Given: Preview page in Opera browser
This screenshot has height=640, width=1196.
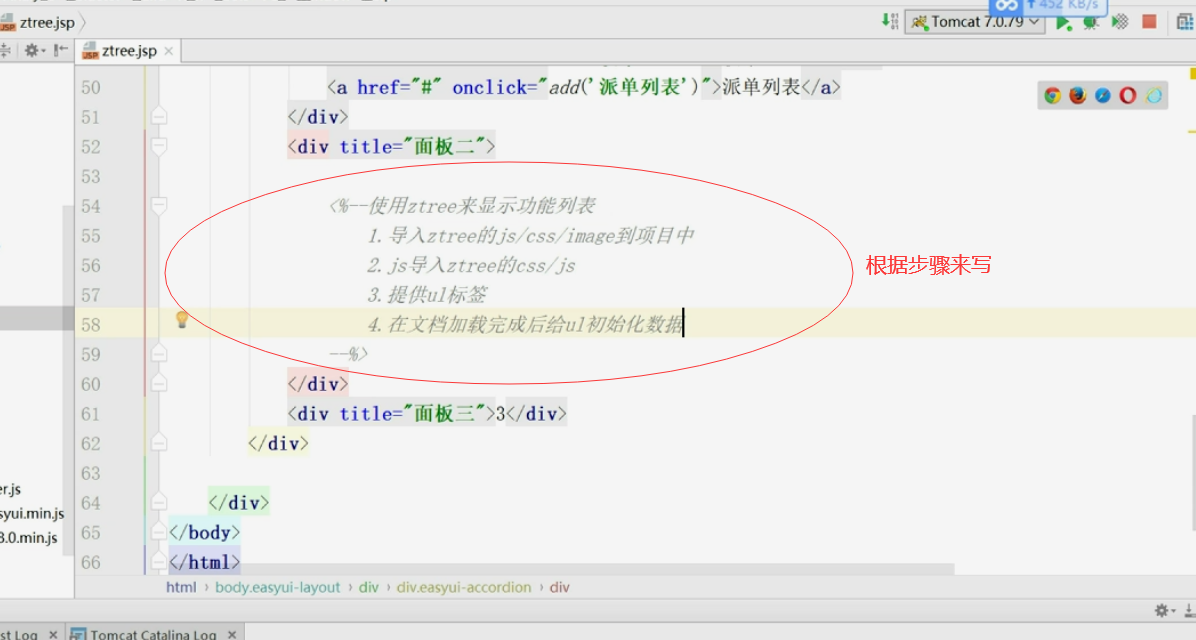Looking at the screenshot, I should (x=1128, y=95).
